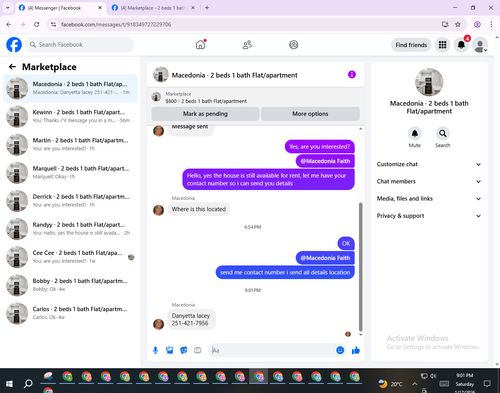
Task: Click the 'Where is this located' message
Action: tap(199, 209)
